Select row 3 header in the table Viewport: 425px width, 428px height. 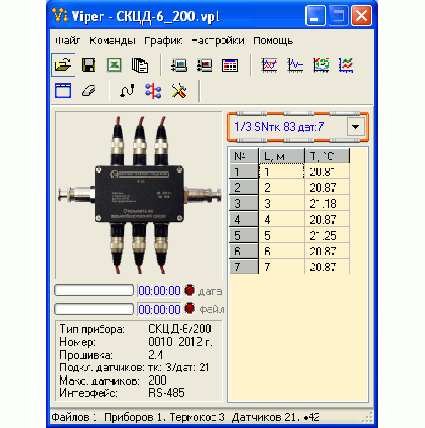click(244, 203)
